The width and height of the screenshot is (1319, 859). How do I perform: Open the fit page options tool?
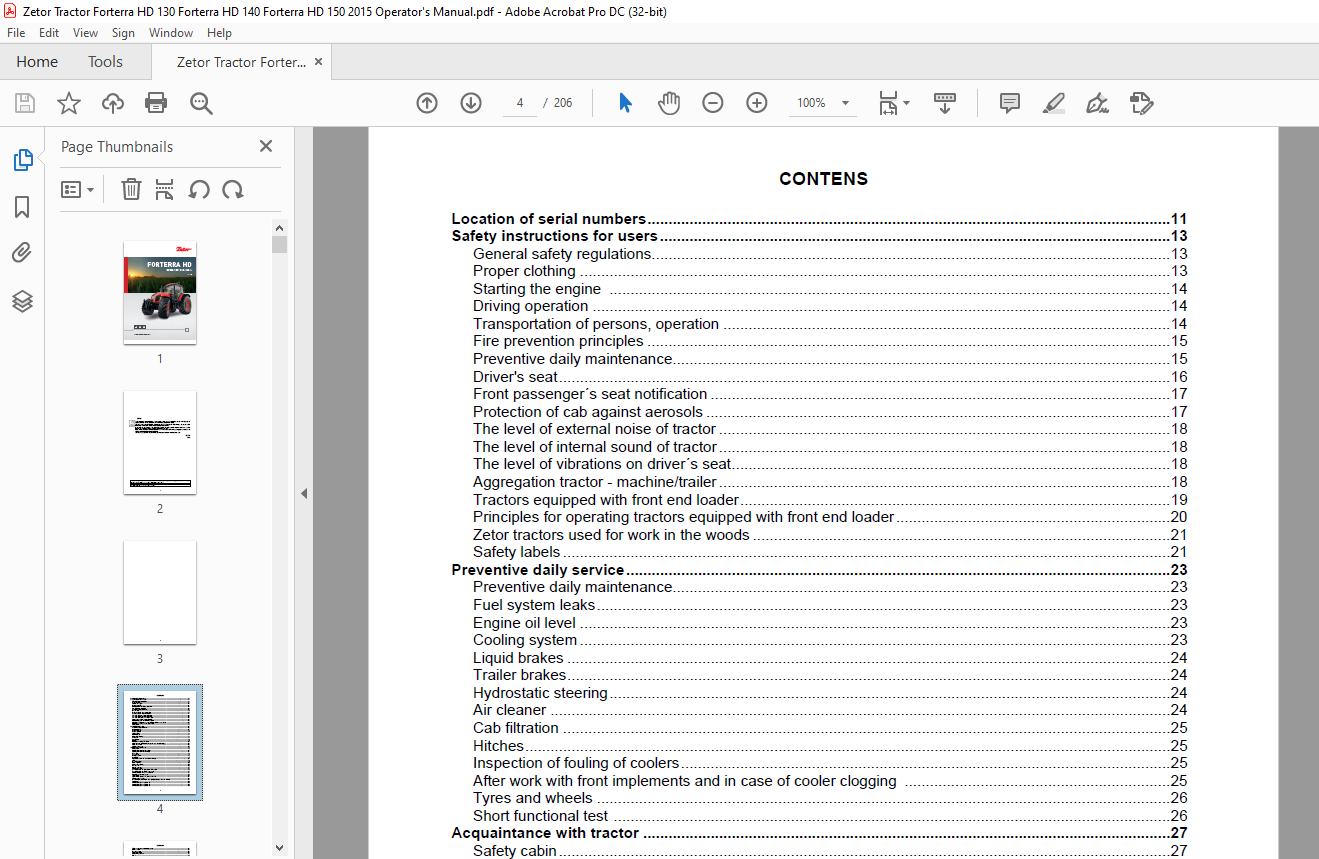tap(888, 103)
